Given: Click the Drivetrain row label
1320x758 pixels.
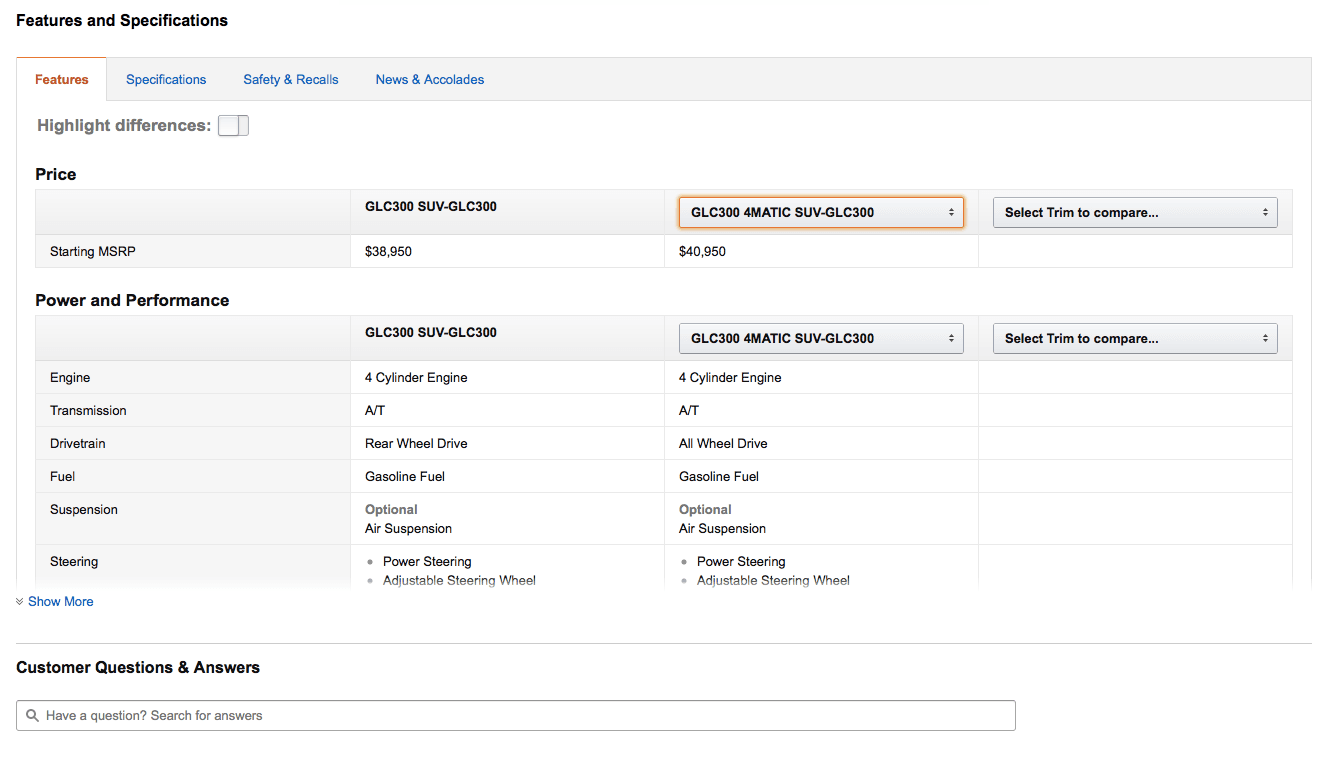Looking at the screenshot, I should [78, 444].
